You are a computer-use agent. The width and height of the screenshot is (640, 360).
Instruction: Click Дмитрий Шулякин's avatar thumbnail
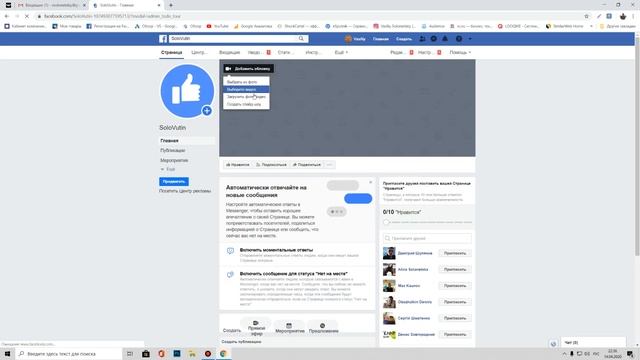[x=389, y=253]
